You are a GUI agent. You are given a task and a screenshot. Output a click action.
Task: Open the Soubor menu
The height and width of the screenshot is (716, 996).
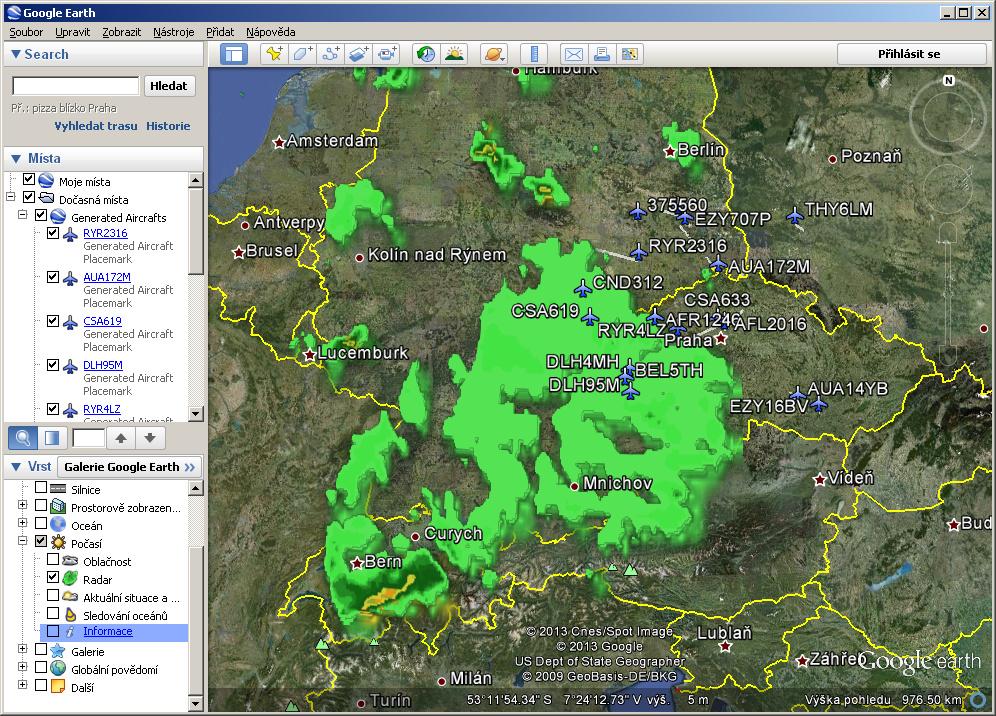point(26,32)
